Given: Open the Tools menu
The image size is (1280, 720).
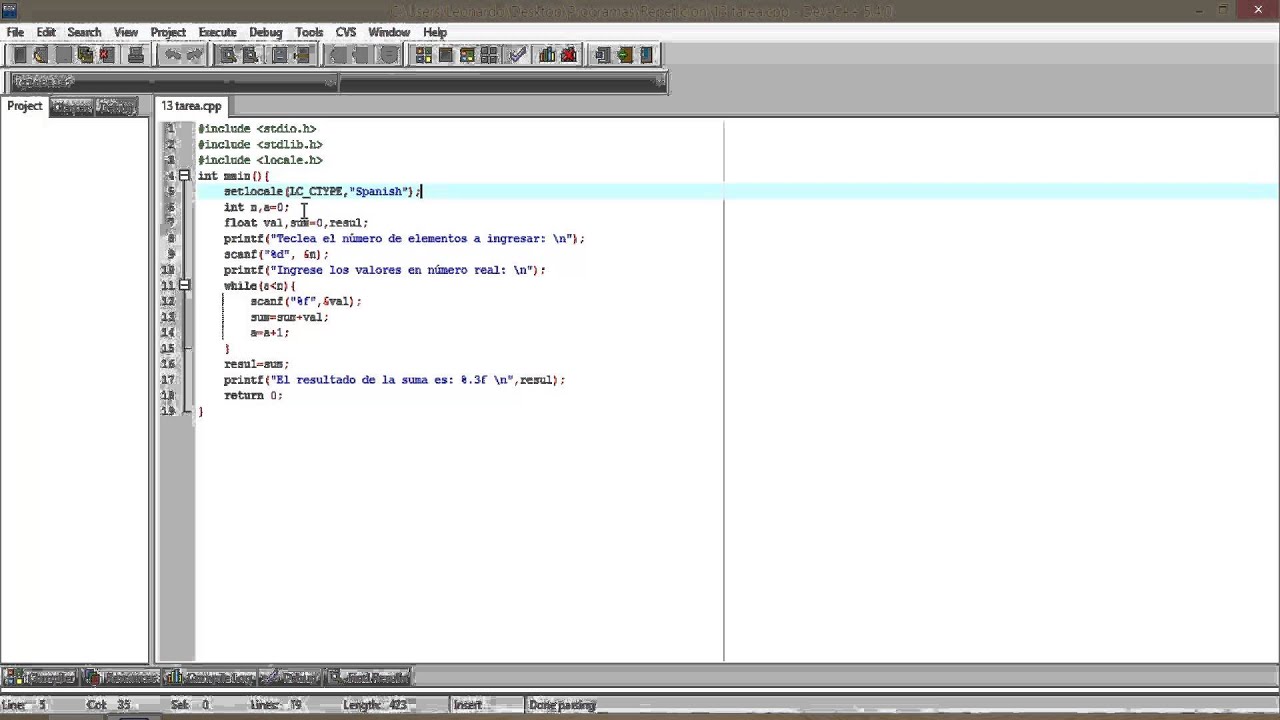Looking at the screenshot, I should point(309,32).
